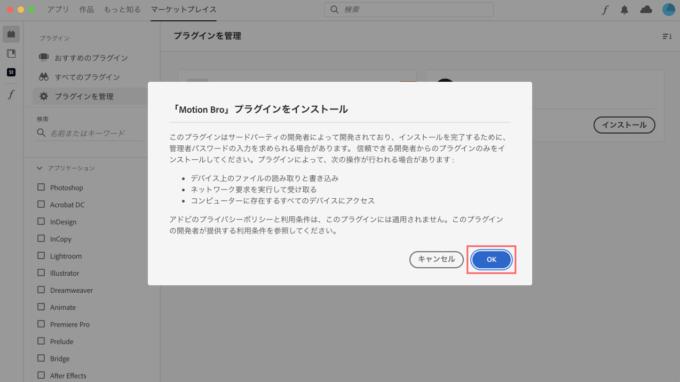Select the fonts f icon in left rail
This screenshot has width=680, height=382.
[11, 94]
